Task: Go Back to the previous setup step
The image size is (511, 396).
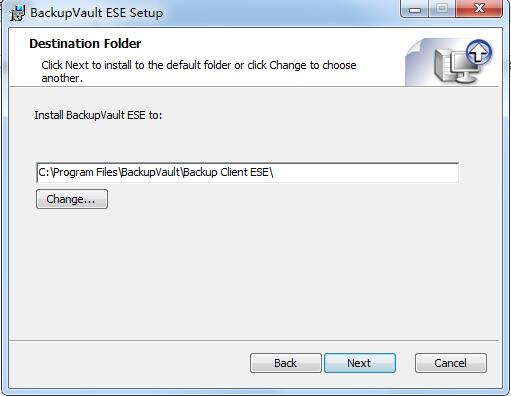Action: coord(286,363)
